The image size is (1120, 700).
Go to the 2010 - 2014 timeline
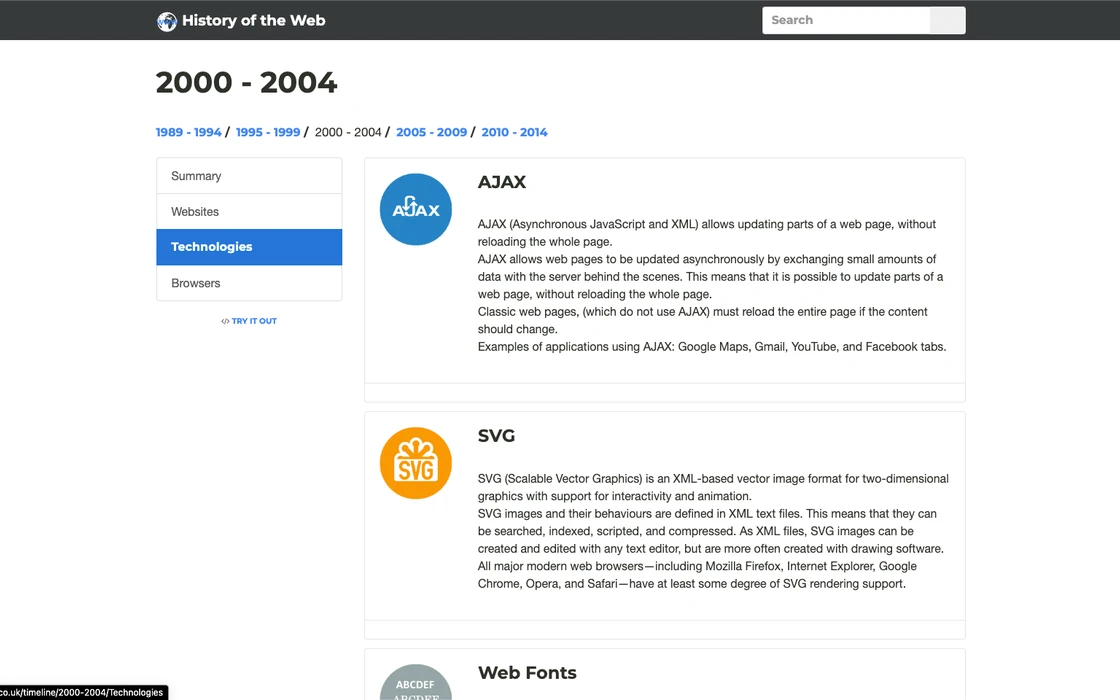(514, 132)
